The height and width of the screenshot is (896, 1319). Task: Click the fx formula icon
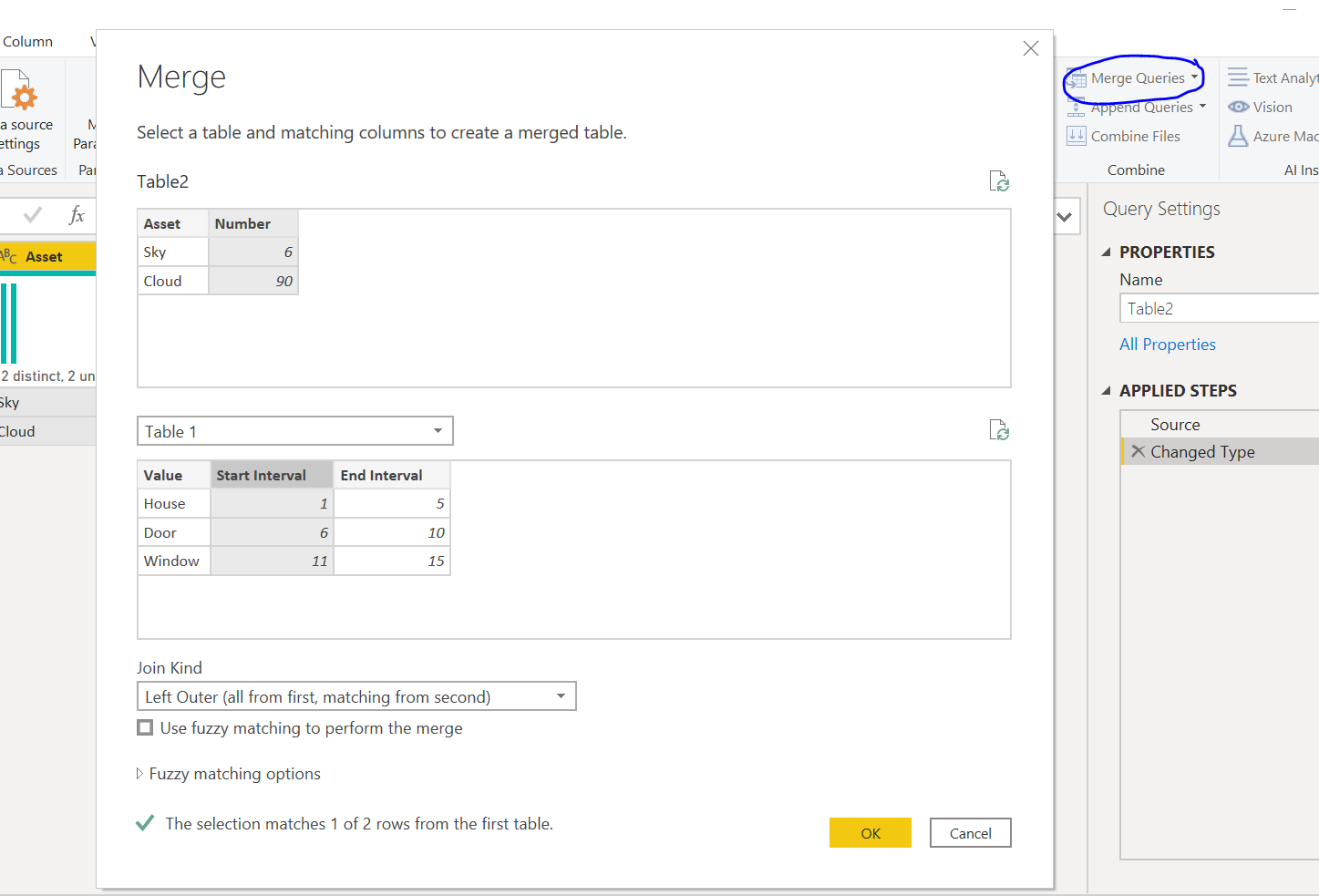(x=77, y=215)
